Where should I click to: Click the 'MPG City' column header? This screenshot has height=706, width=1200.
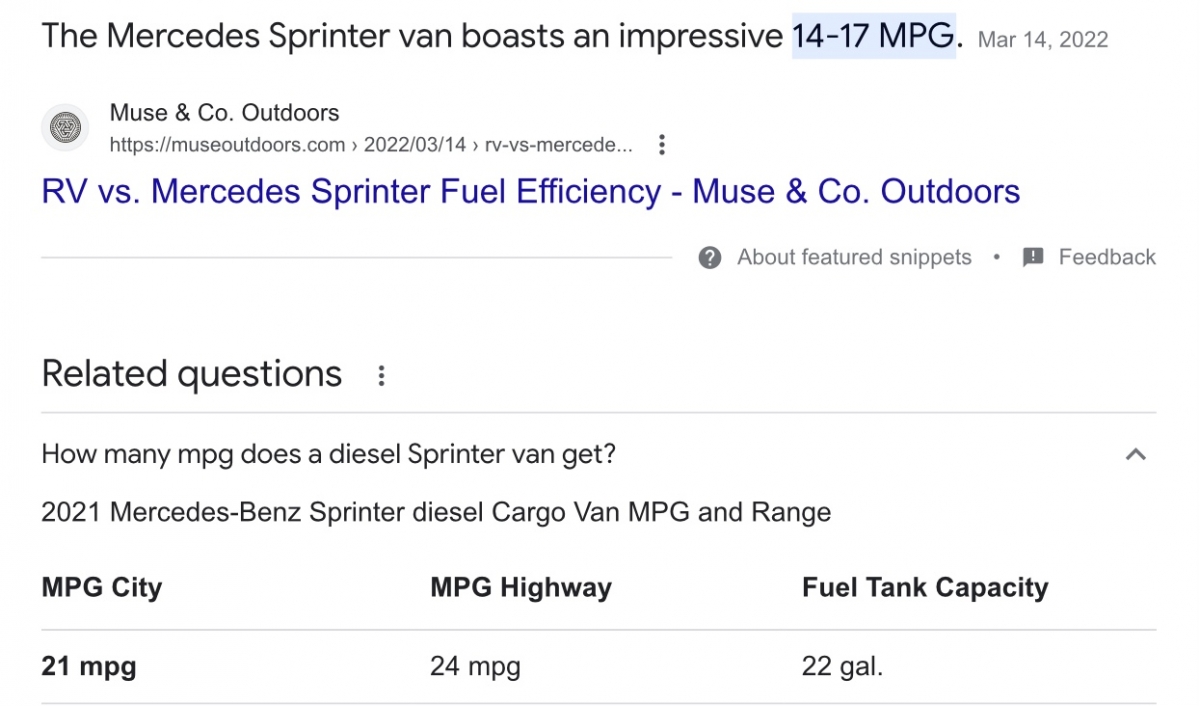[101, 587]
